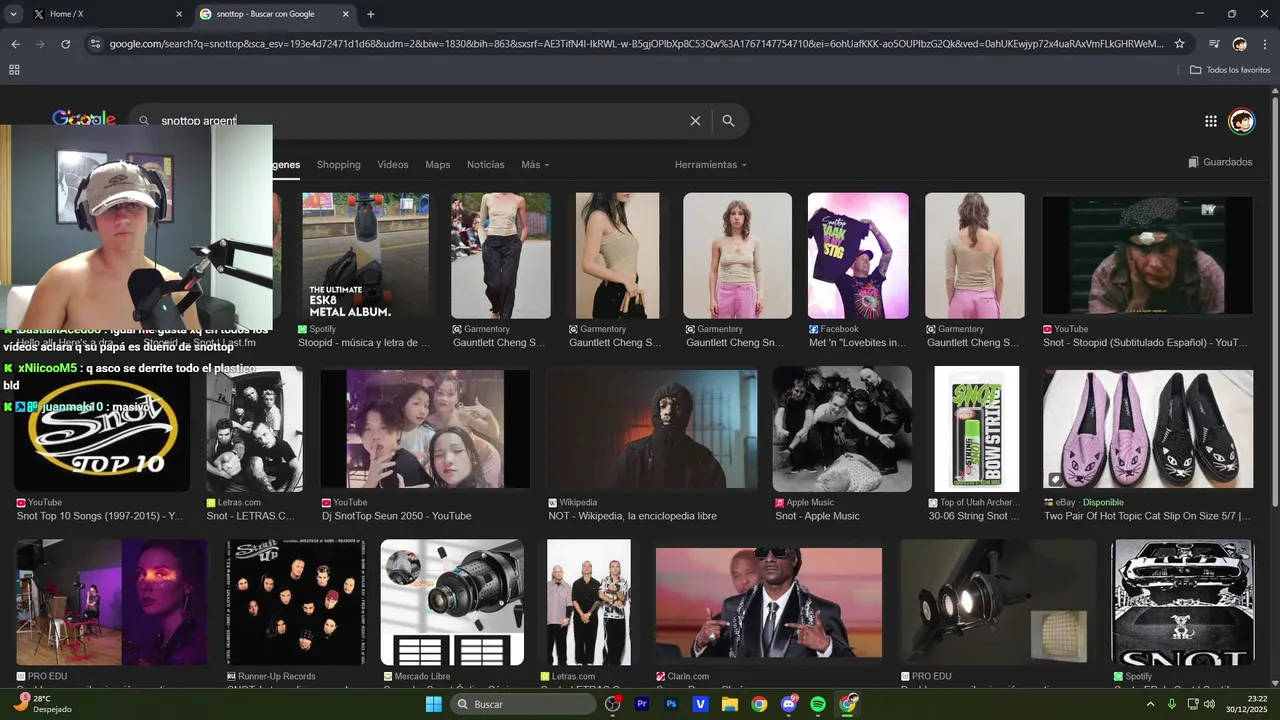Click the Snot - Apple Music link

(817, 517)
